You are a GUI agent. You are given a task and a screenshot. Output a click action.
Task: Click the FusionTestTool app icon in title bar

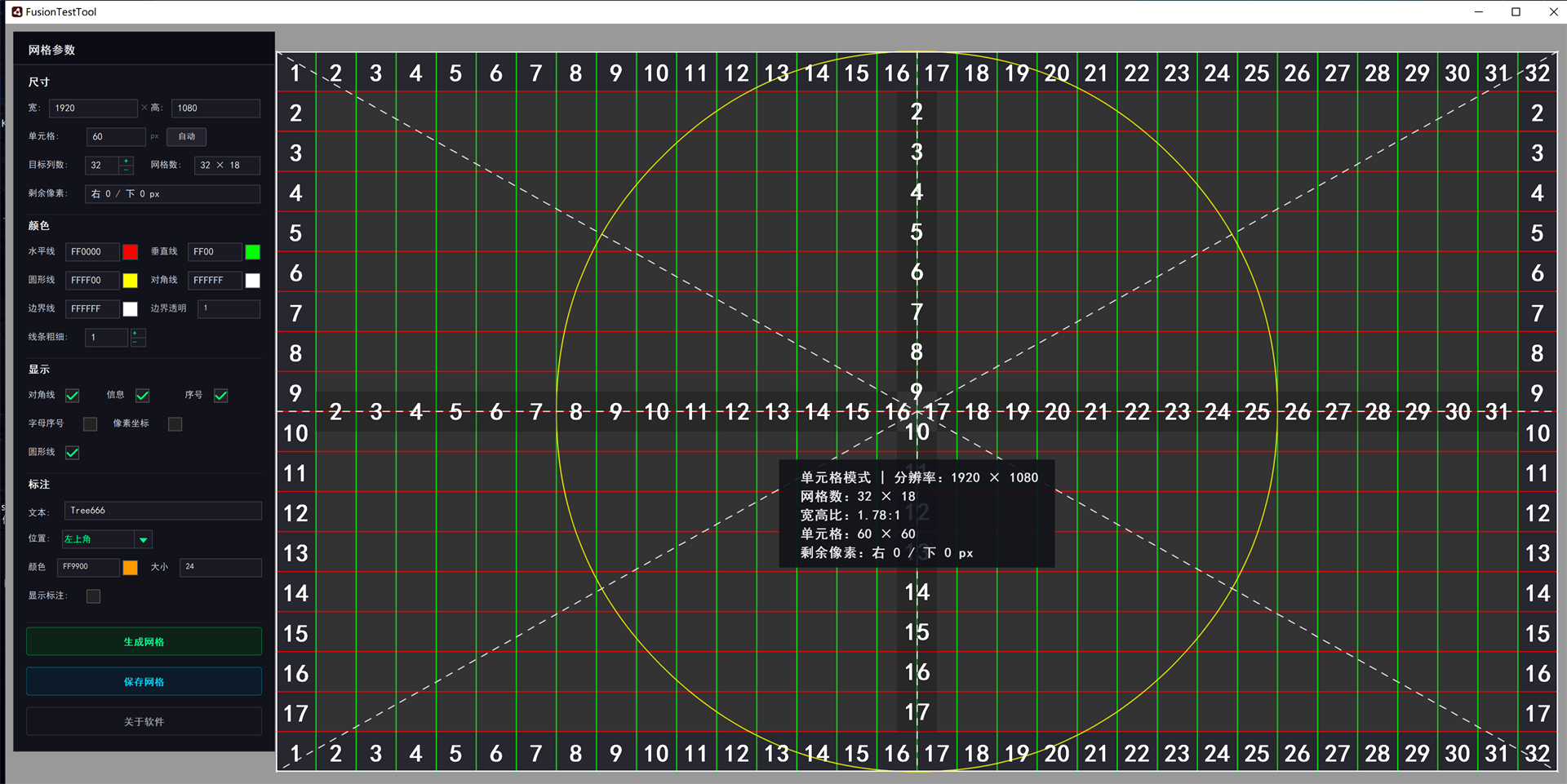(16, 11)
